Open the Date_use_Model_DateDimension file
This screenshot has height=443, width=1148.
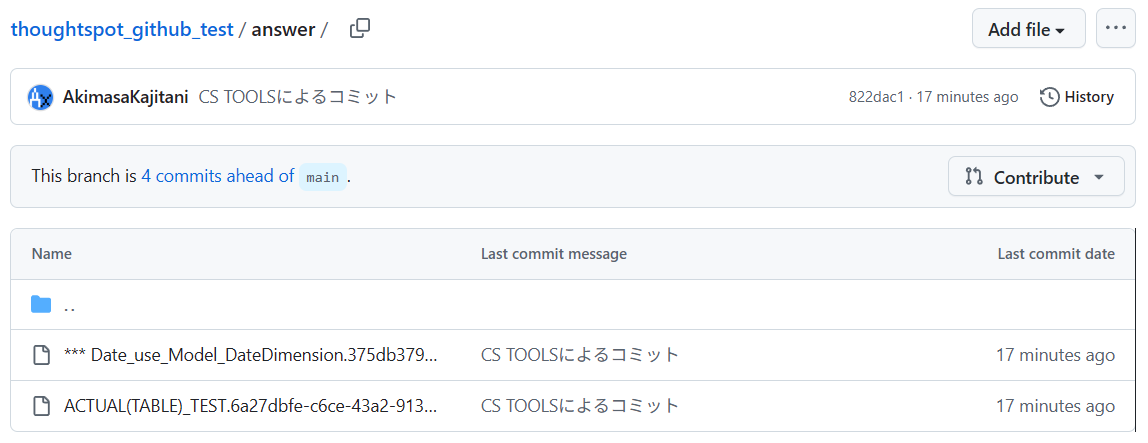point(250,355)
